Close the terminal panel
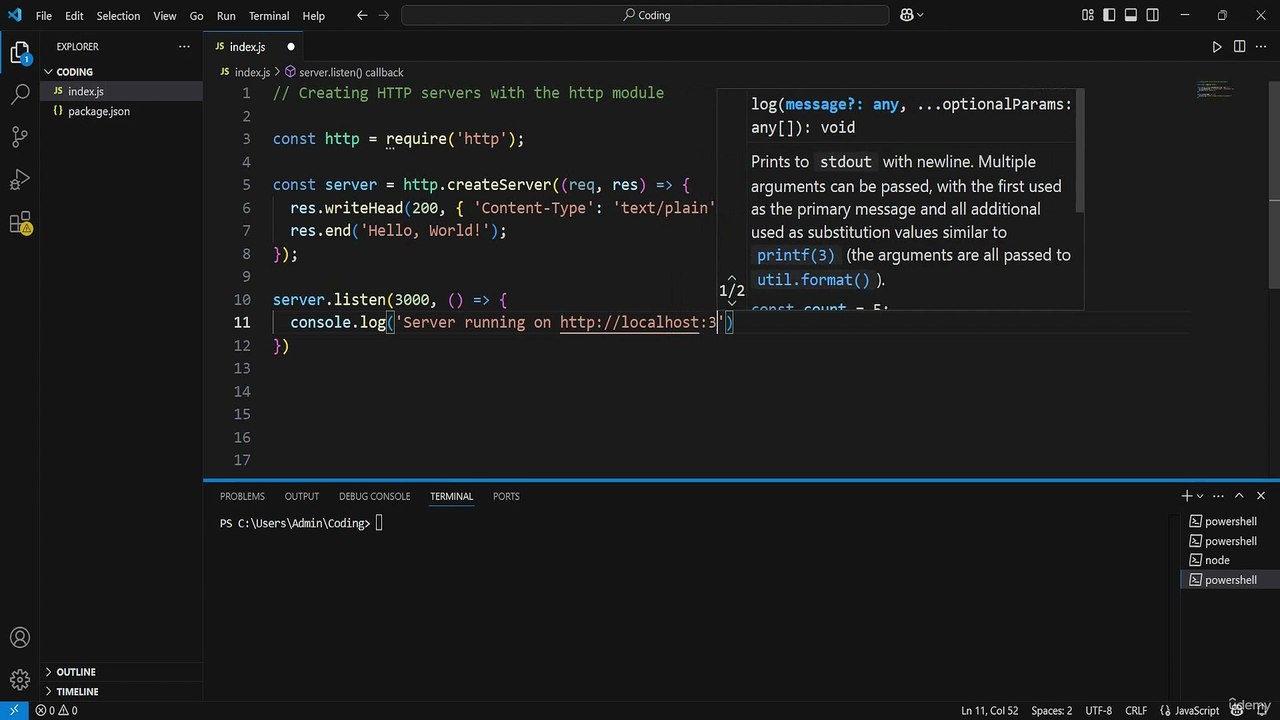Viewport: 1280px width, 720px height. point(1261,496)
